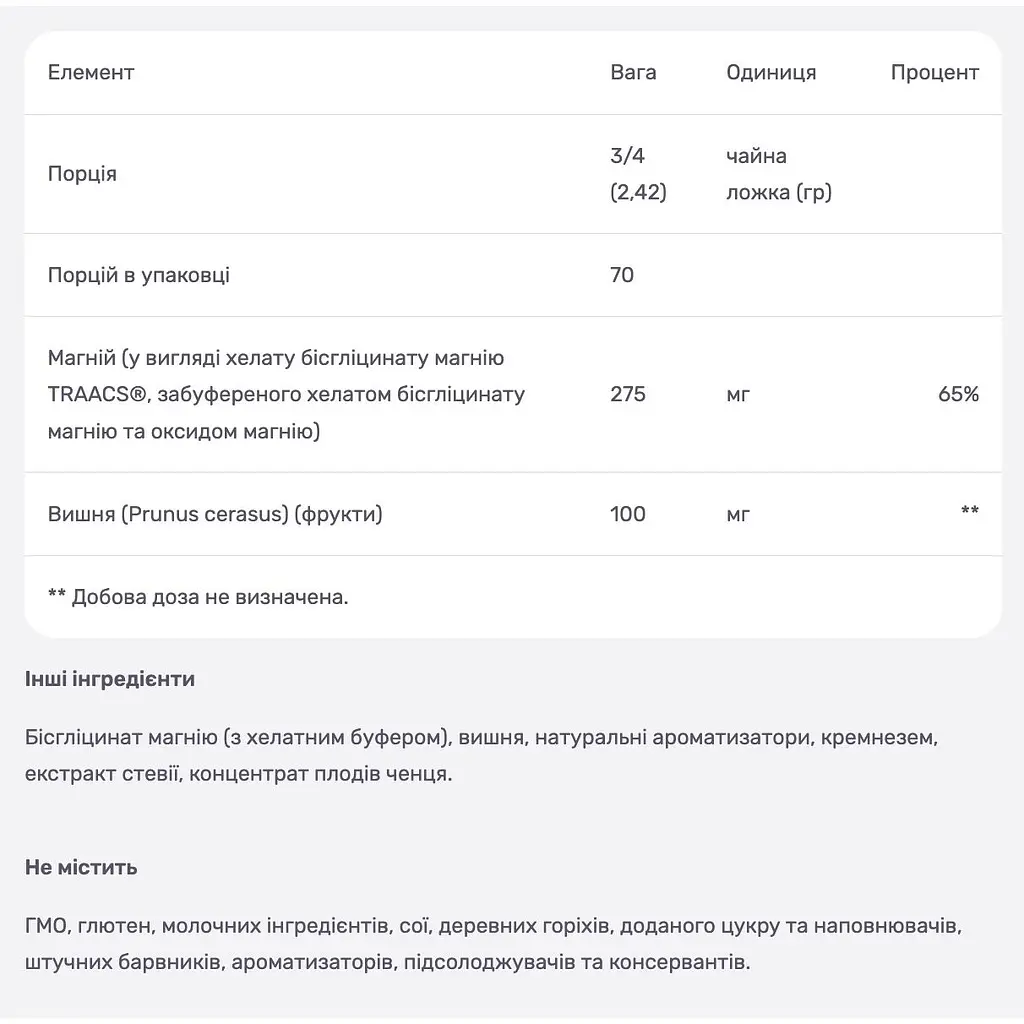Click the 'Не містить' heading
The width and height of the screenshot is (1024, 1024).
click(x=81, y=867)
